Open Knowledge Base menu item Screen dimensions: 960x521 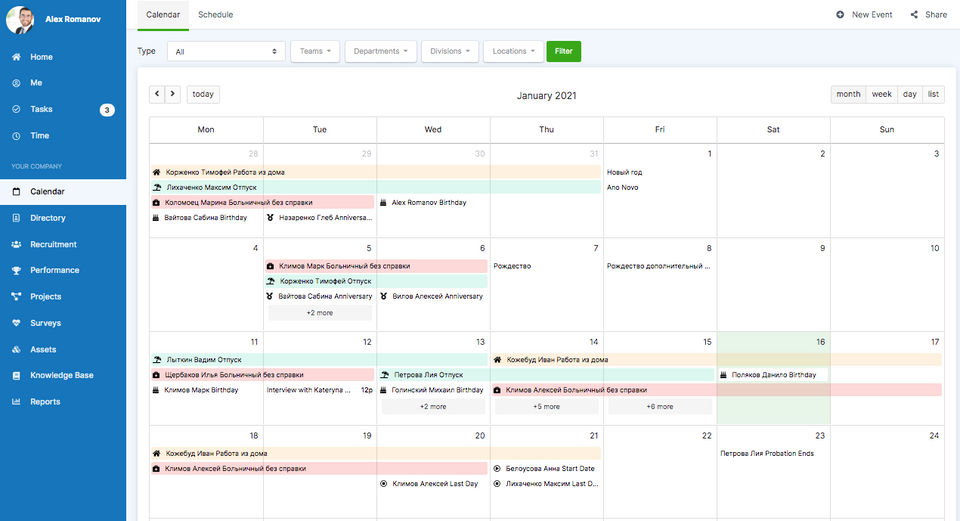62,375
